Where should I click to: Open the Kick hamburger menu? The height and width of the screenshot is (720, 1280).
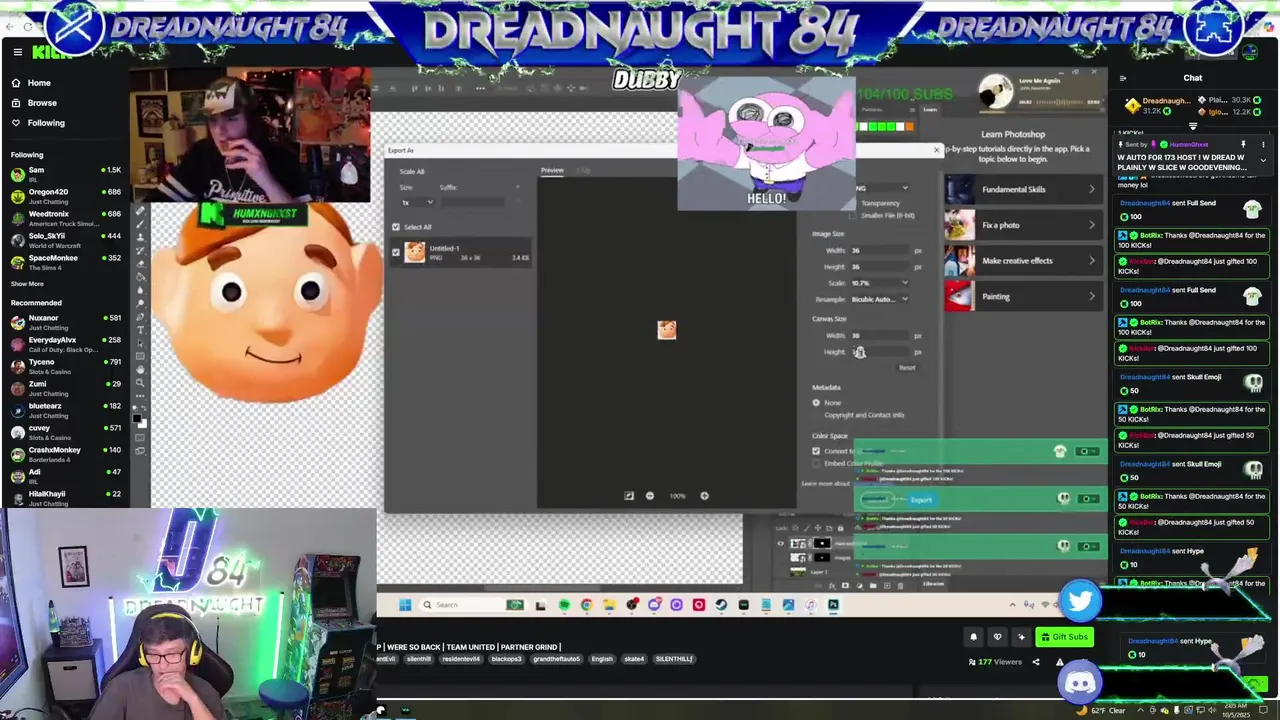click(x=17, y=52)
